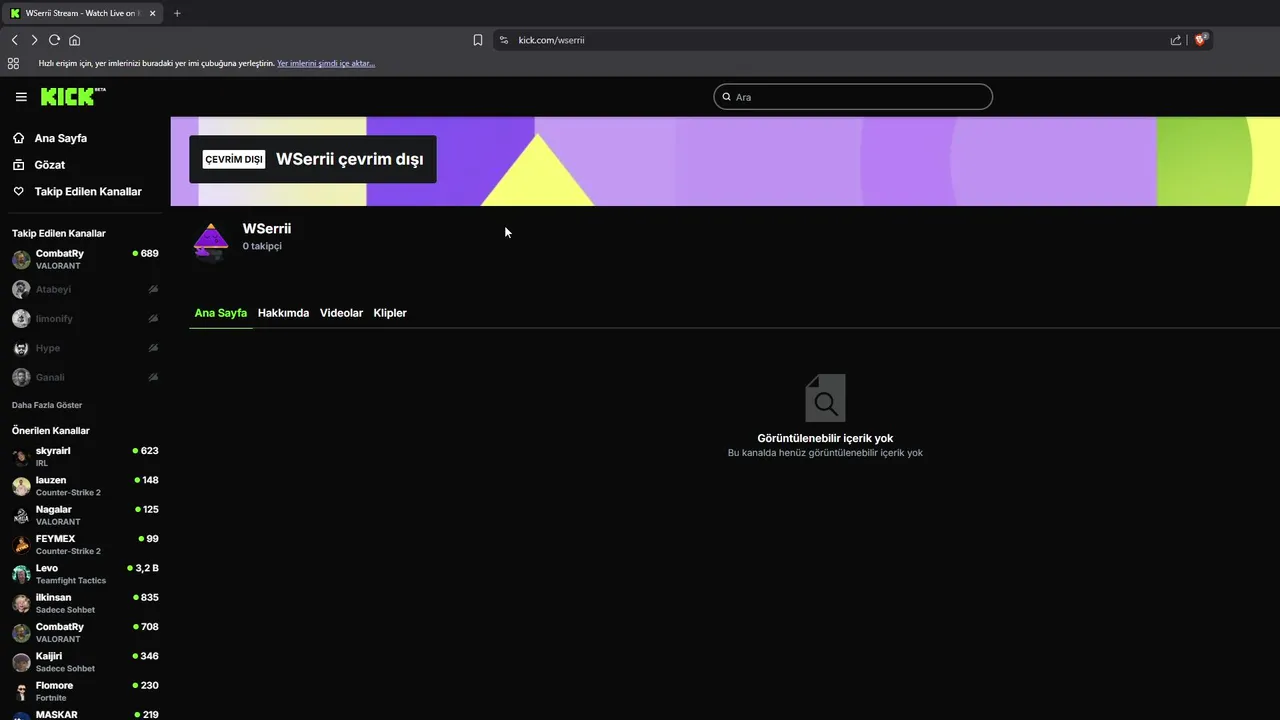This screenshot has height=720, width=1280.
Task: Open the hamburger sidebar menu
Action: click(x=21, y=97)
